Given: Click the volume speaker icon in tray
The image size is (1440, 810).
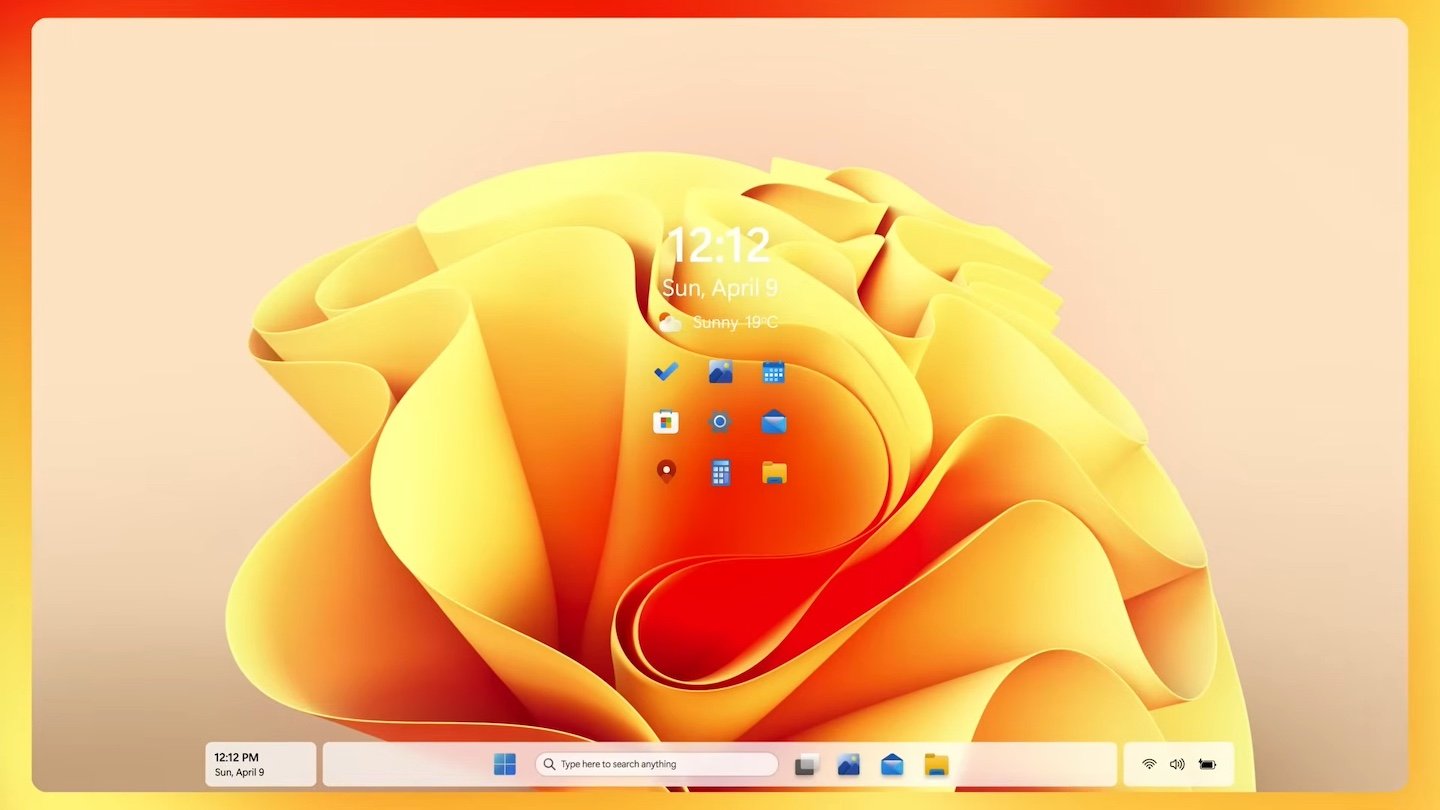Looking at the screenshot, I should click(x=1177, y=764).
